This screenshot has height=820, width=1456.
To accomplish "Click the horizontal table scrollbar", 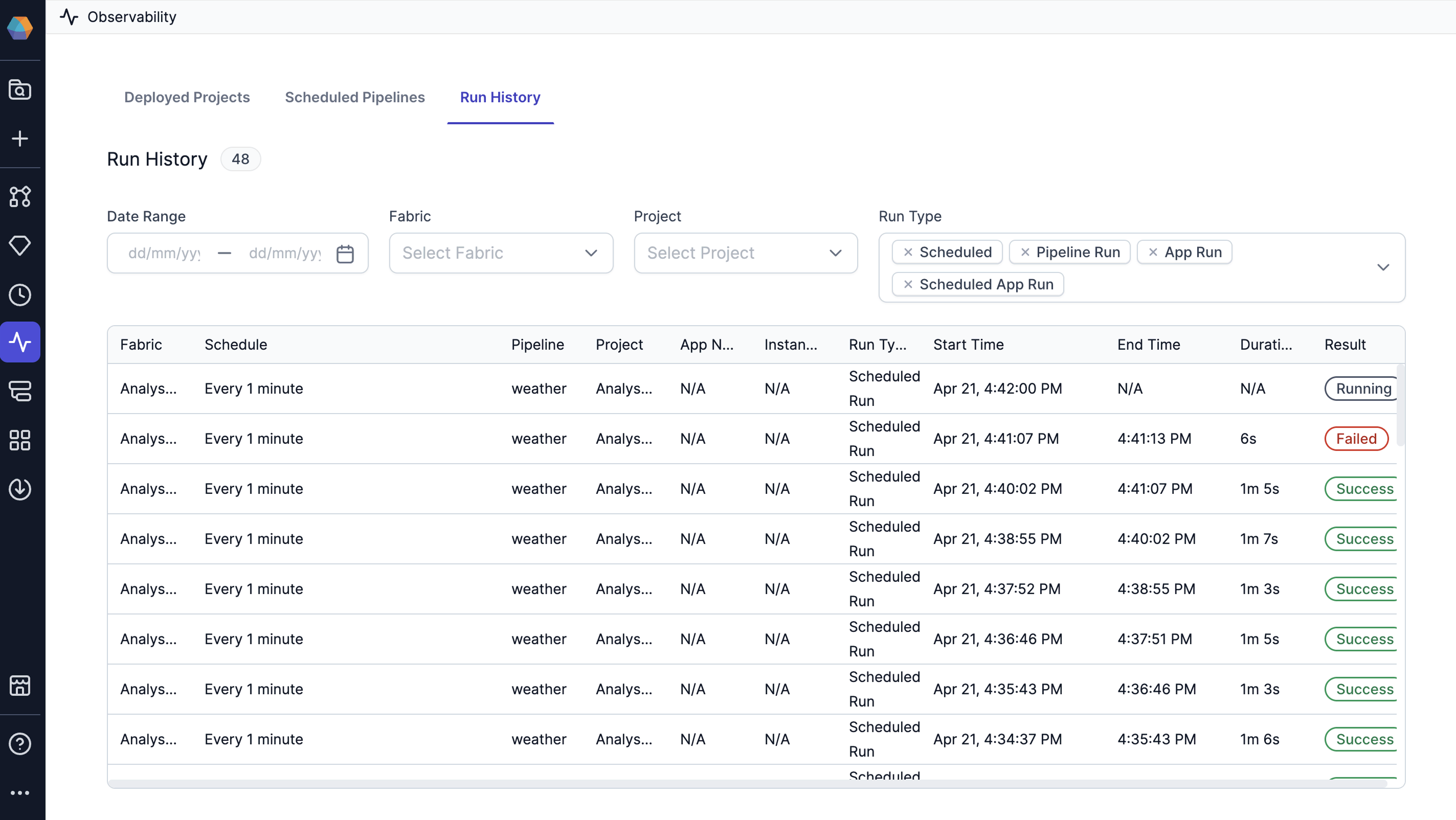I will 747,783.
